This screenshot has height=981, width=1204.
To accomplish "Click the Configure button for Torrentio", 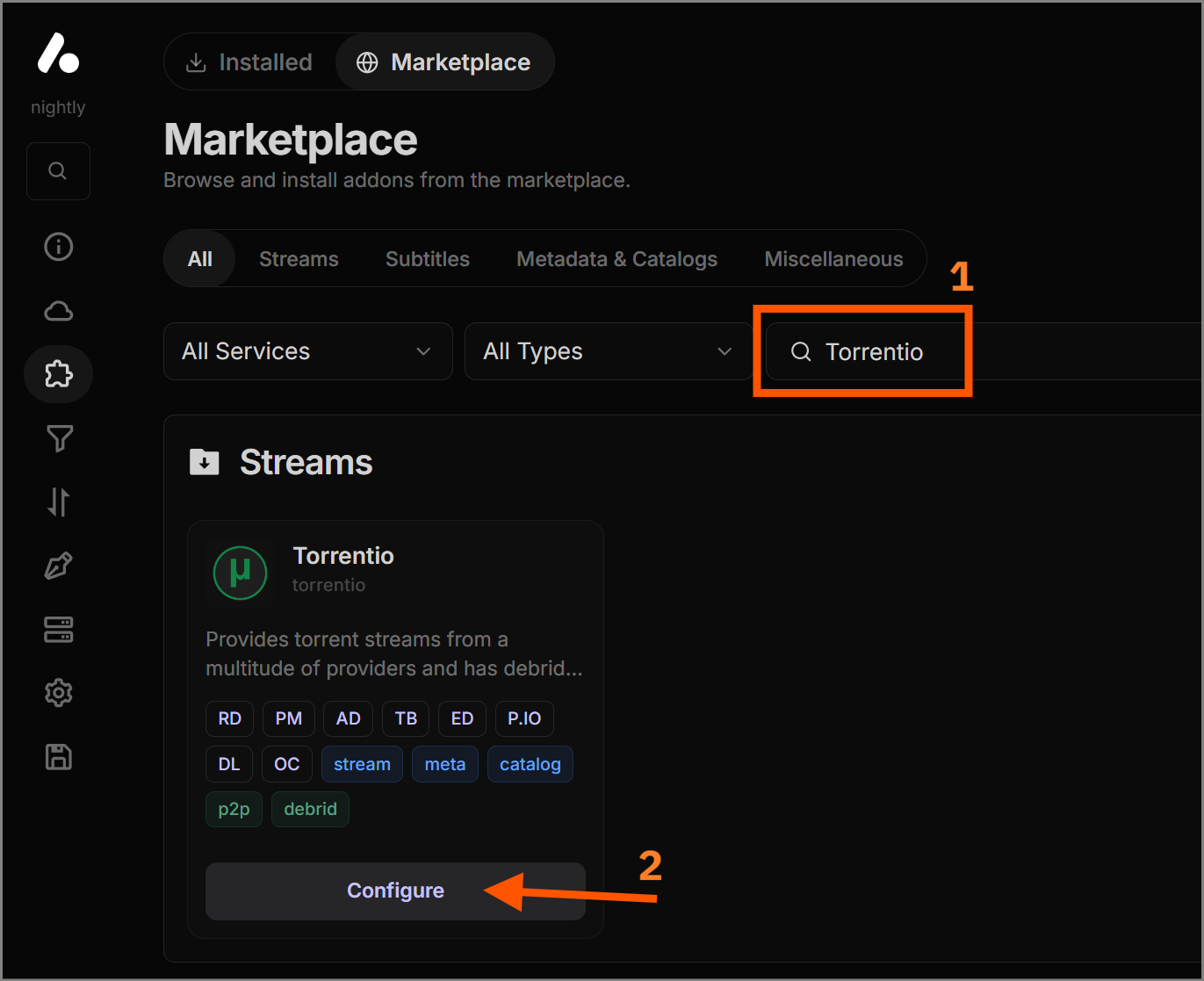I will (x=395, y=891).
